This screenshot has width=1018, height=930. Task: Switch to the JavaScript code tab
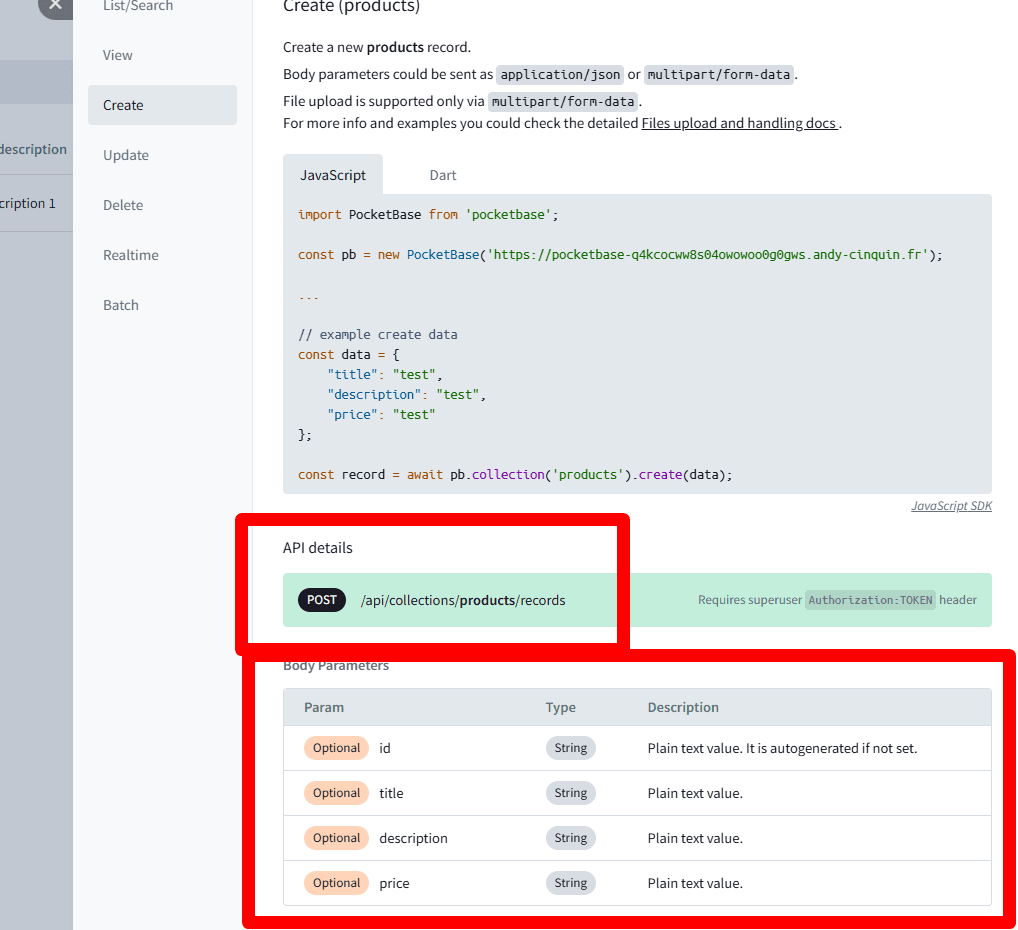332,175
